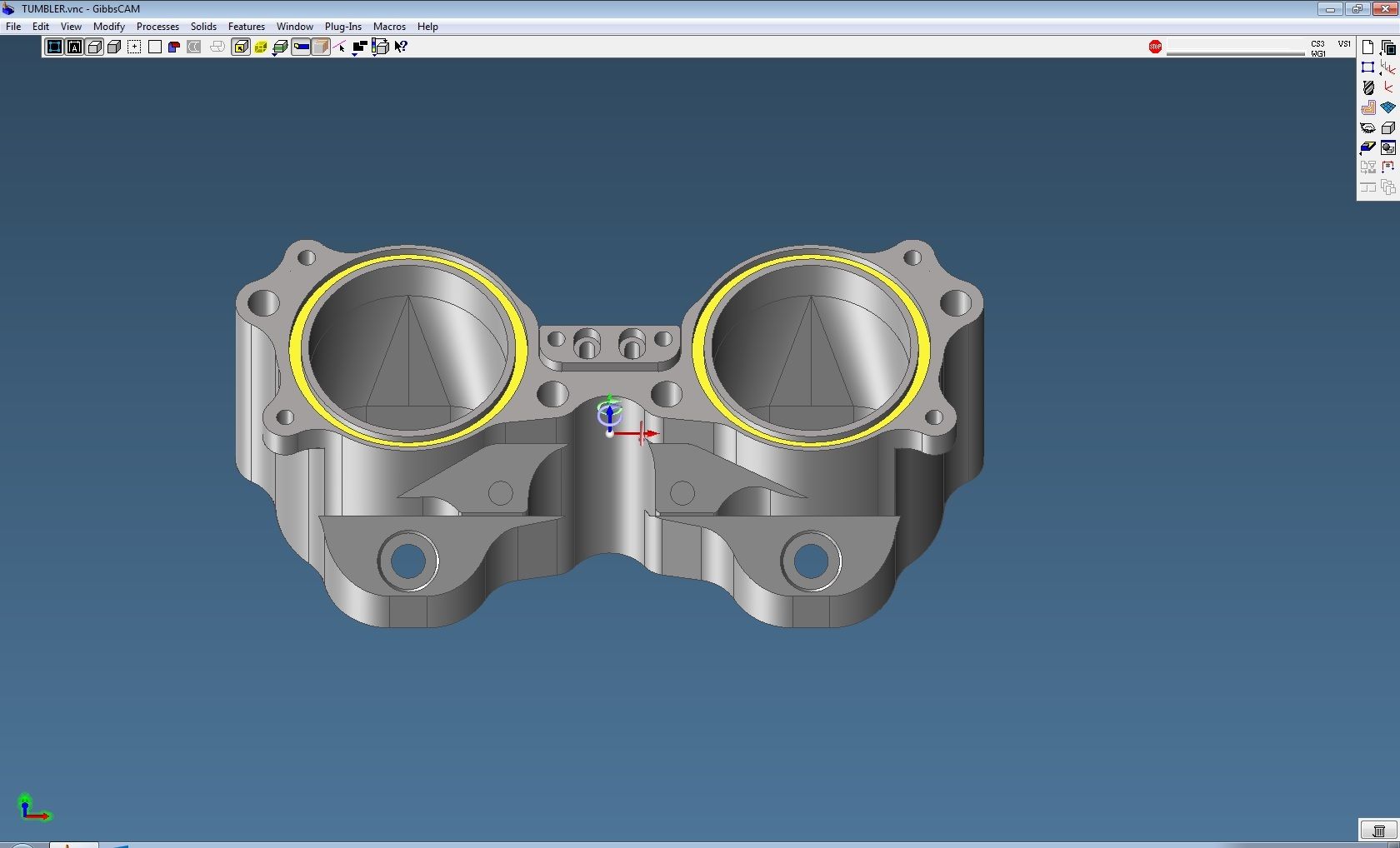This screenshot has height=848, width=1400.
Task: Open the Plug-Ins menu
Action: pyautogui.click(x=343, y=27)
